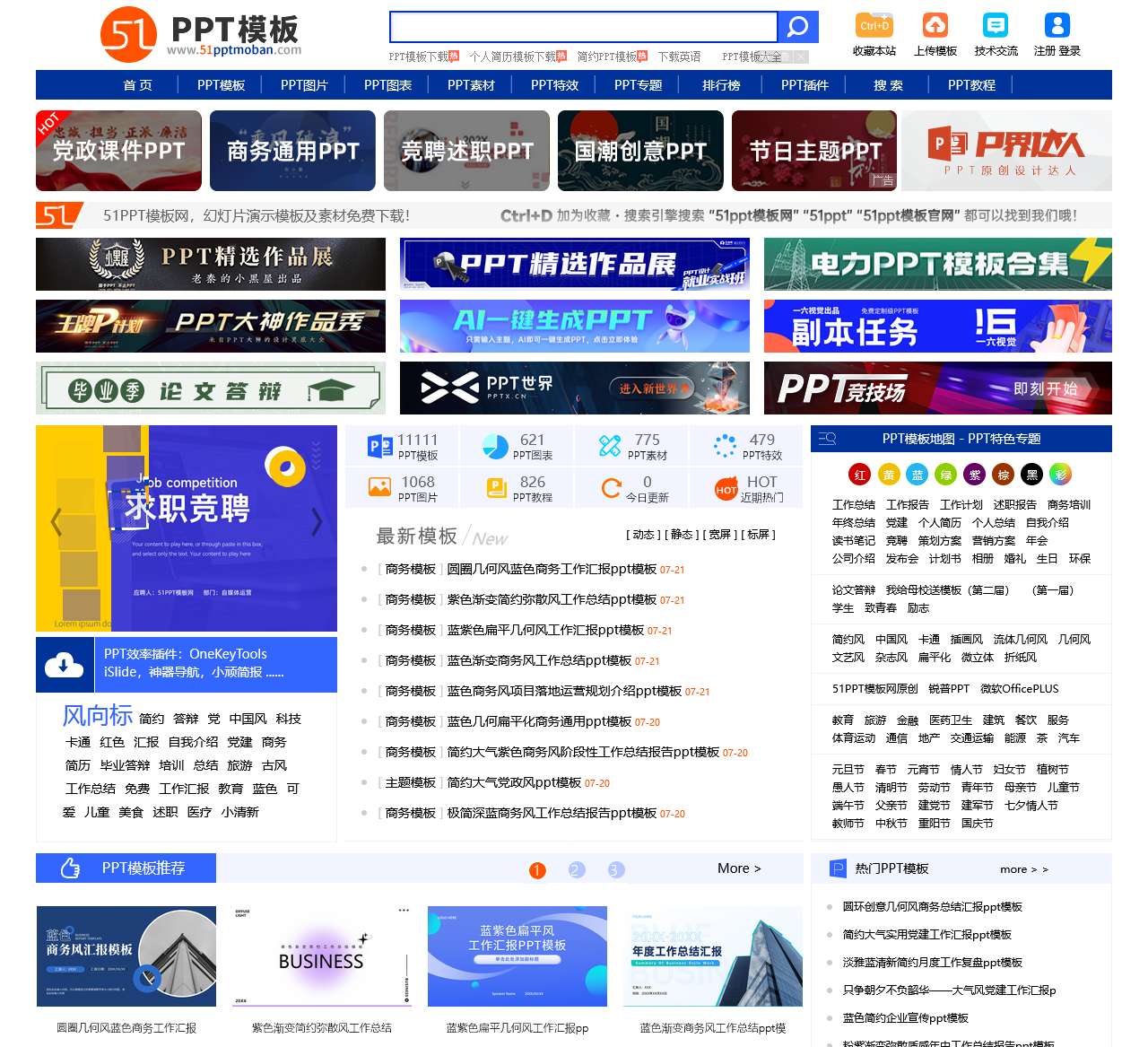The image size is (1148, 1047).
Task: Click the PPT图片 picture icon
Action: point(380,487)
